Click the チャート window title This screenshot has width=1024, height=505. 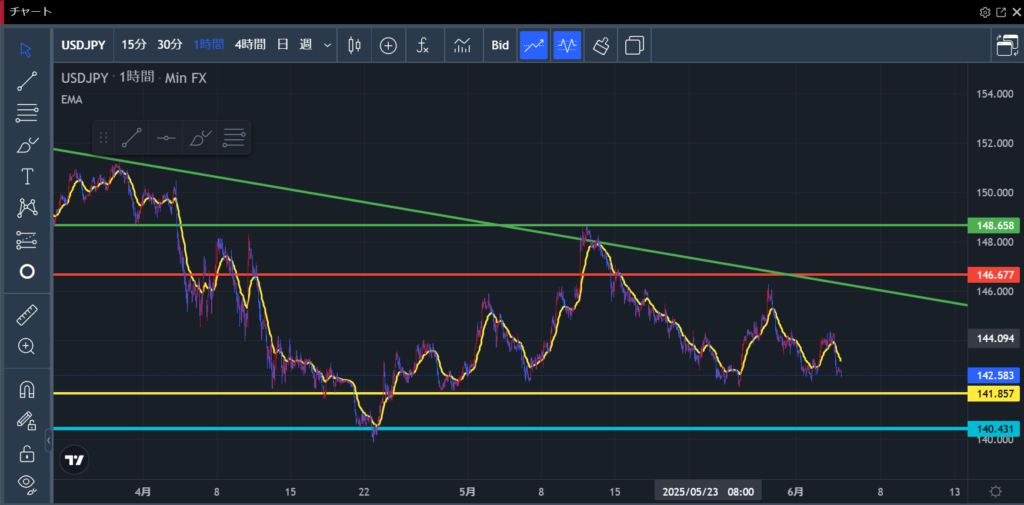tap(30, 12)
